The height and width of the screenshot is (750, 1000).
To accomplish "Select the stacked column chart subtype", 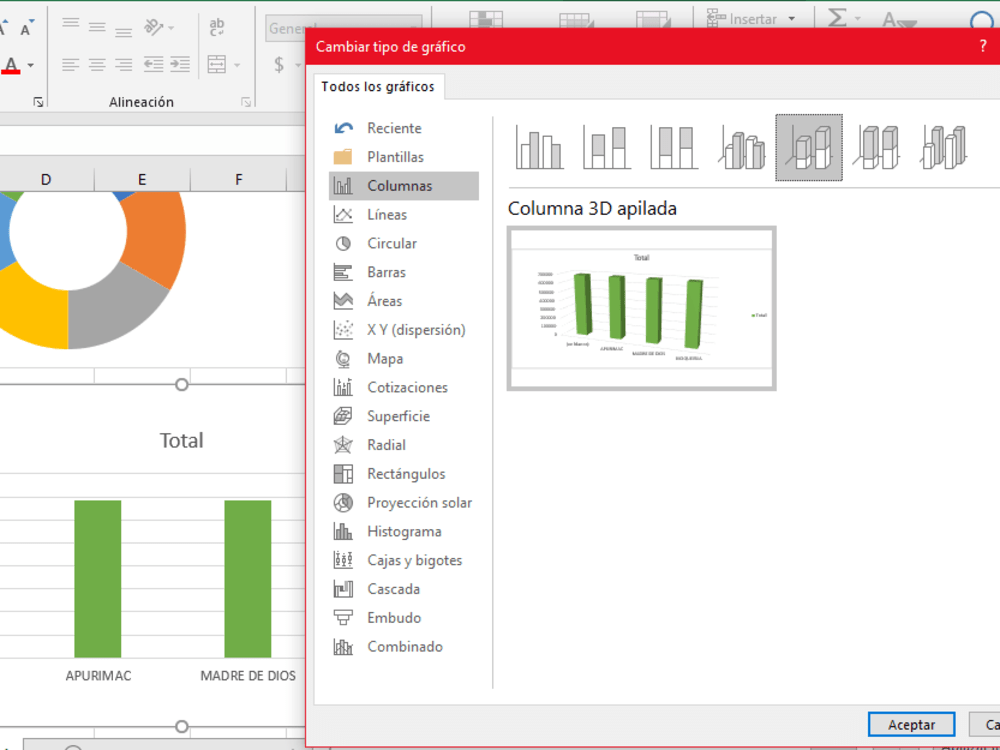I will [x=607, y=148].
